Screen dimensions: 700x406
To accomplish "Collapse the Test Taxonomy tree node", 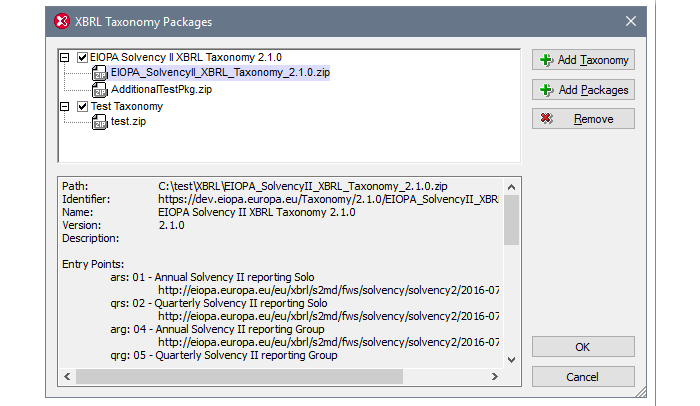I will (x=66, y=106).
